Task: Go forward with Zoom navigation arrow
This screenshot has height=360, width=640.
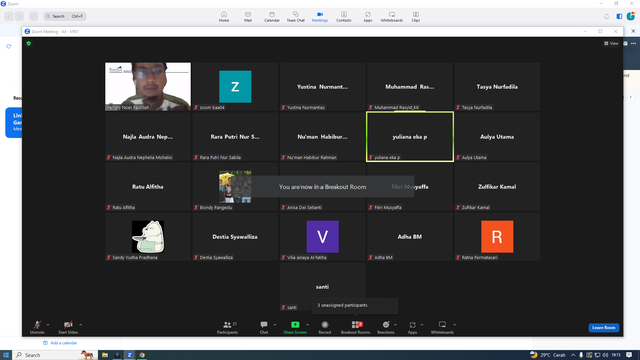Action: (19, 16)
